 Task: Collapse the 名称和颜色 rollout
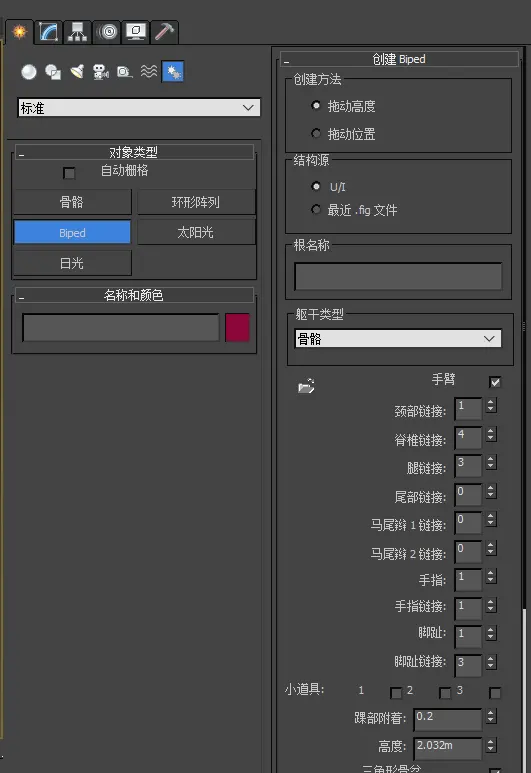134,295
